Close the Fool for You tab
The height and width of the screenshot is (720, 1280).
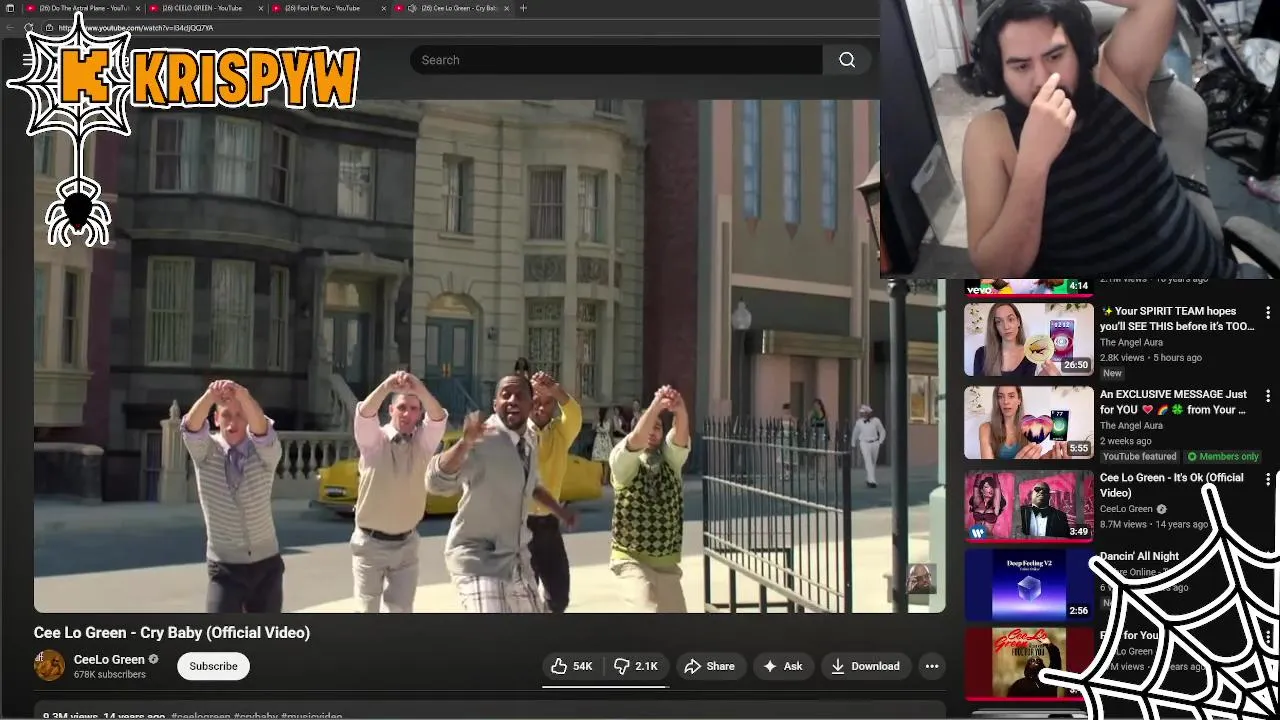click(384, 8)
